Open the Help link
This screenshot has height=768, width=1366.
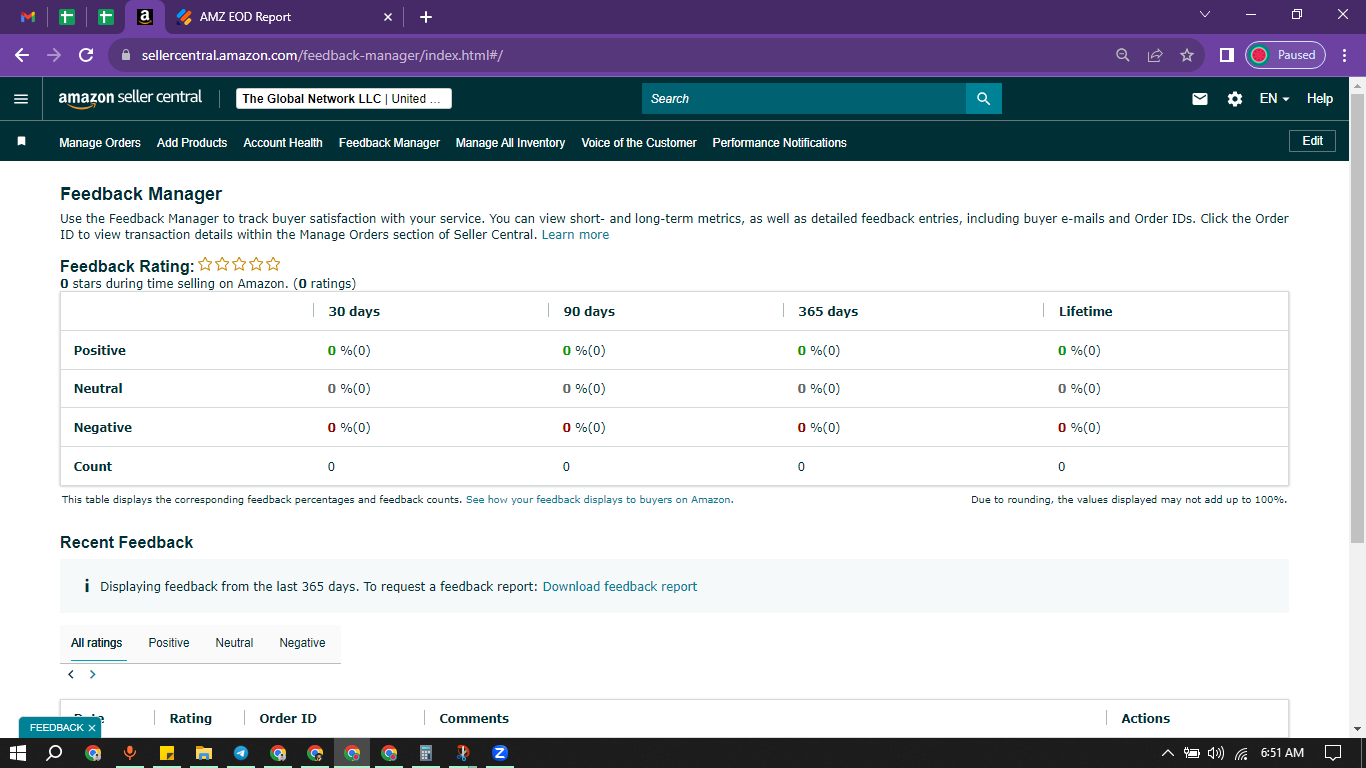(x=1320, y=99)
